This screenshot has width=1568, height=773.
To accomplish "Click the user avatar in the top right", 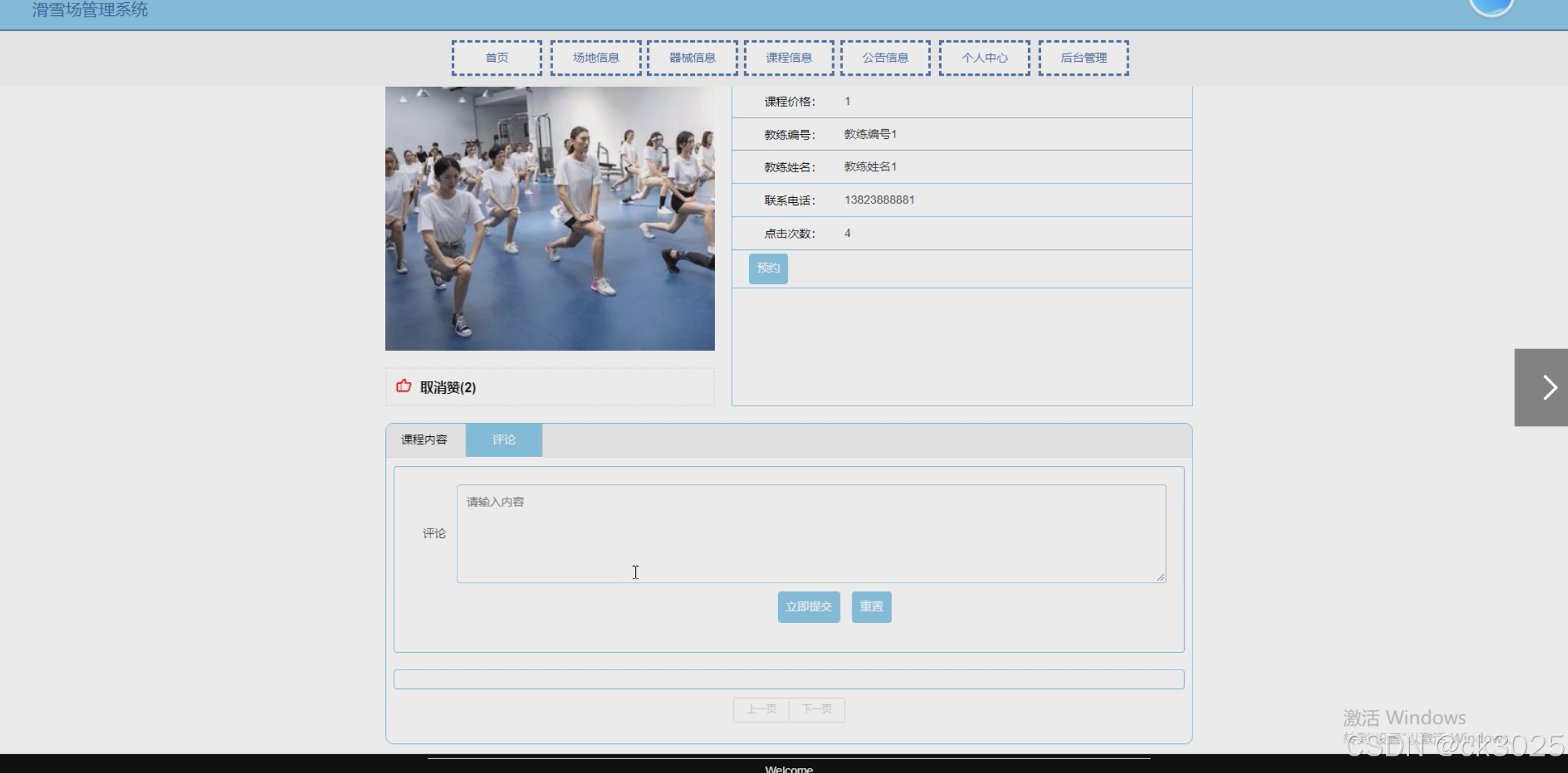I will [1491, 6].
